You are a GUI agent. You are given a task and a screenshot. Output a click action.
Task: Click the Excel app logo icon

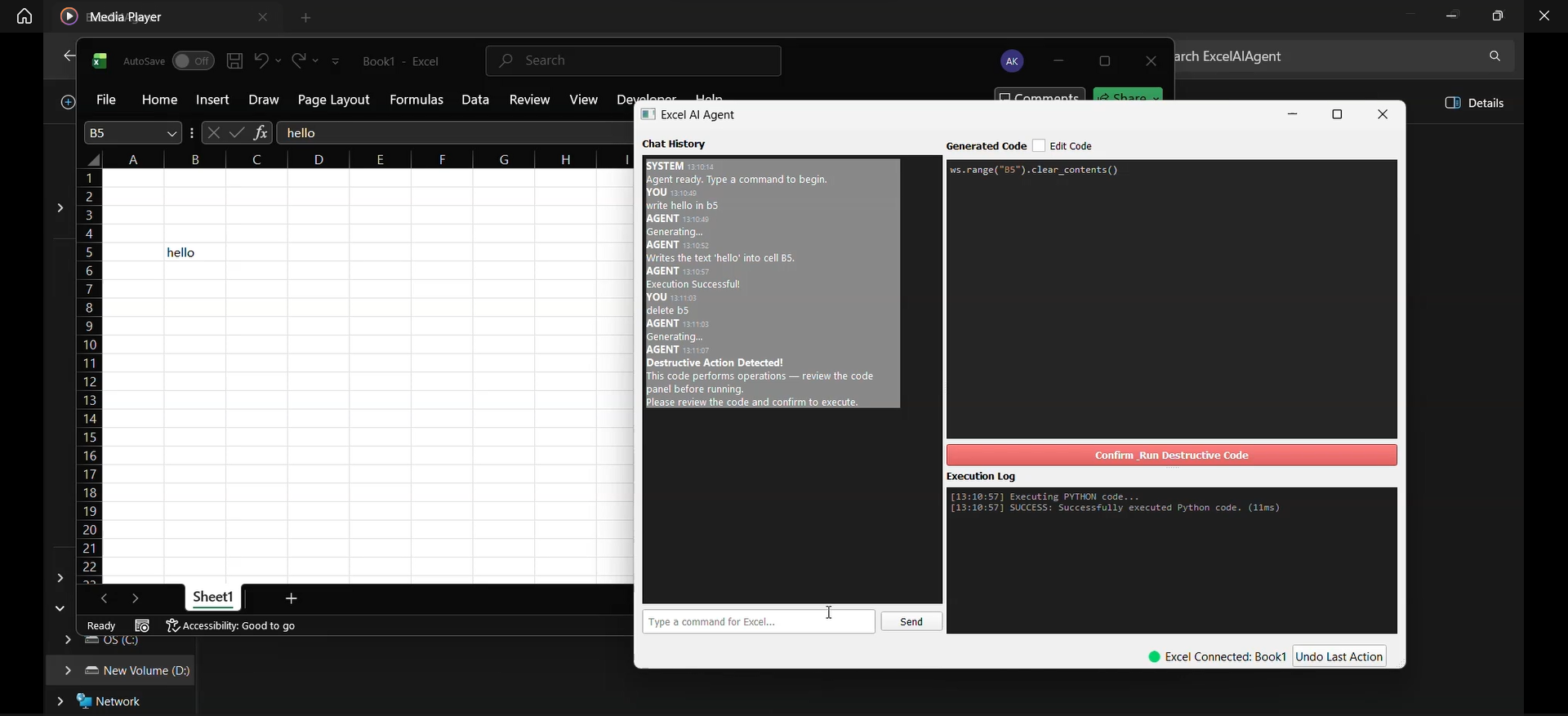pyautogui.click(x=100, y=60)
